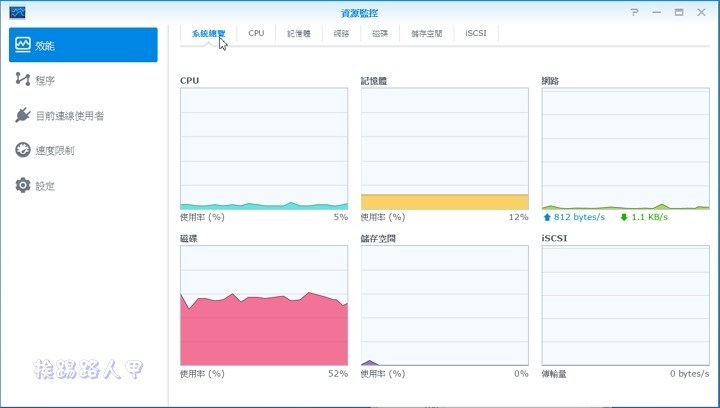The width and height of the screenshot is (720, 408).
Task: Switch to the 系統總覽 tab
Action: point(209,33)
